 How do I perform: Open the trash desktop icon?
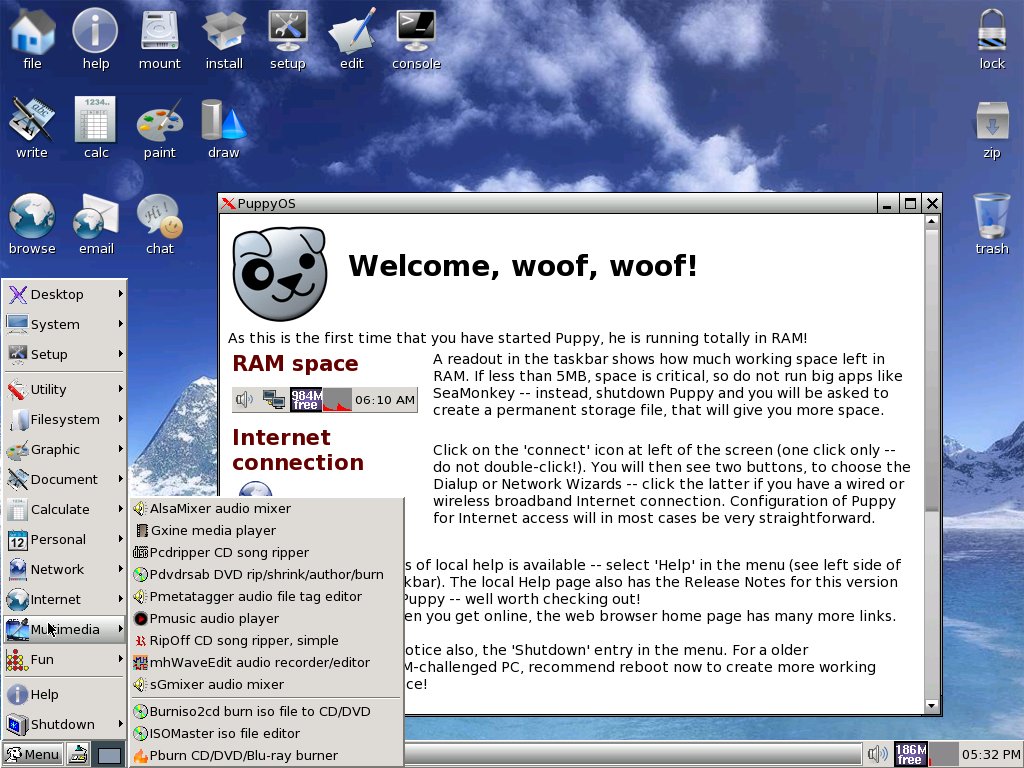click(991, 224)
